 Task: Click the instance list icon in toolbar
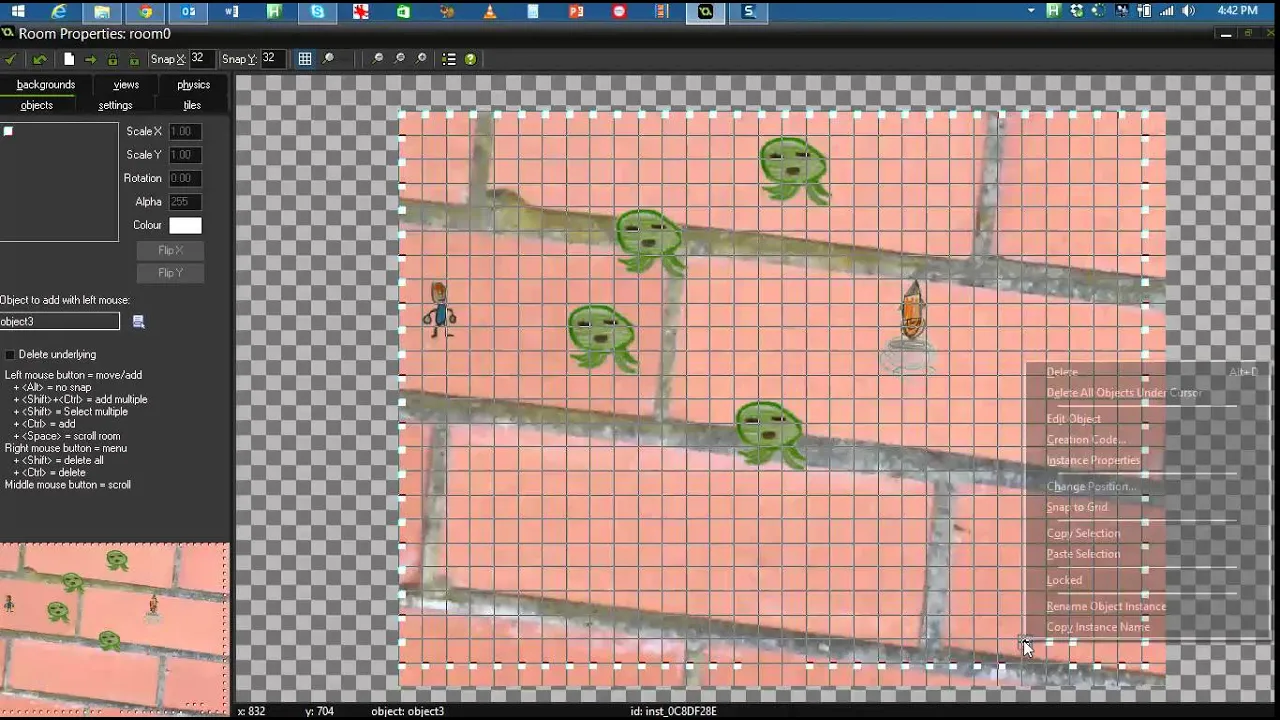pos(449,59)
